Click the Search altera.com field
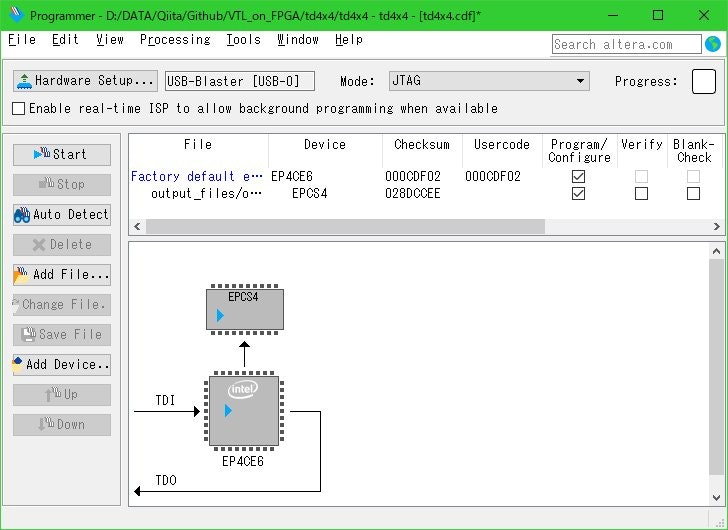 (626, 45)
